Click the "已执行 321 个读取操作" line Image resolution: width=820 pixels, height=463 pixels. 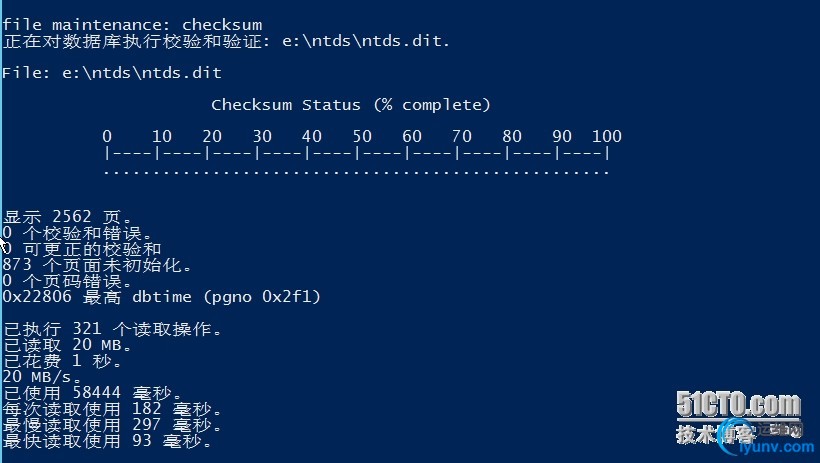[x=113, y=329]
